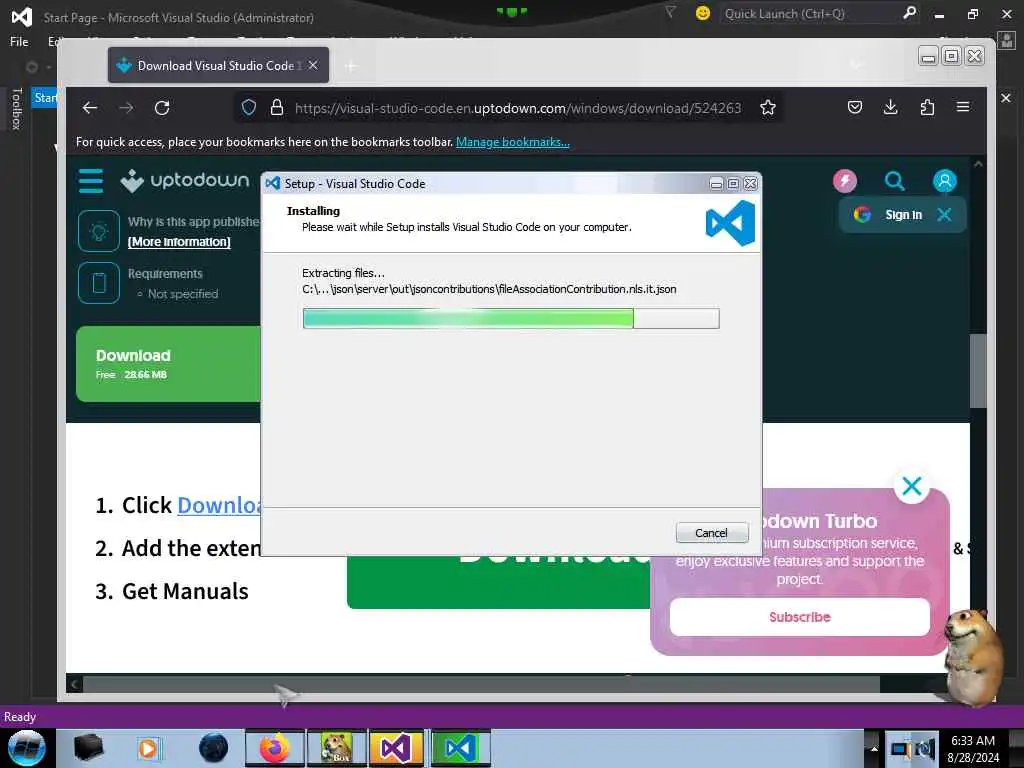1024x768 pixels.
Task: Open the media player taskbar icon
Action: (x=150, y=748)
